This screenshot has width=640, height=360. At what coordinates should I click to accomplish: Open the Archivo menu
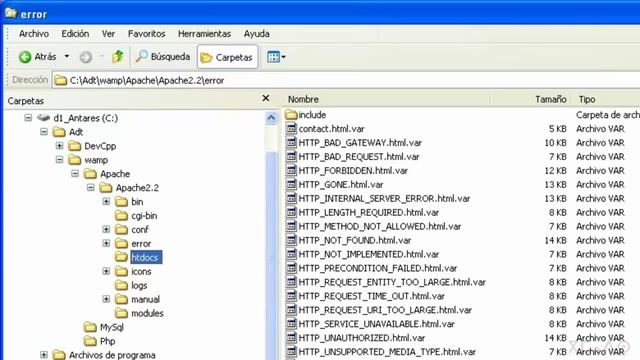tap(34, 34)
